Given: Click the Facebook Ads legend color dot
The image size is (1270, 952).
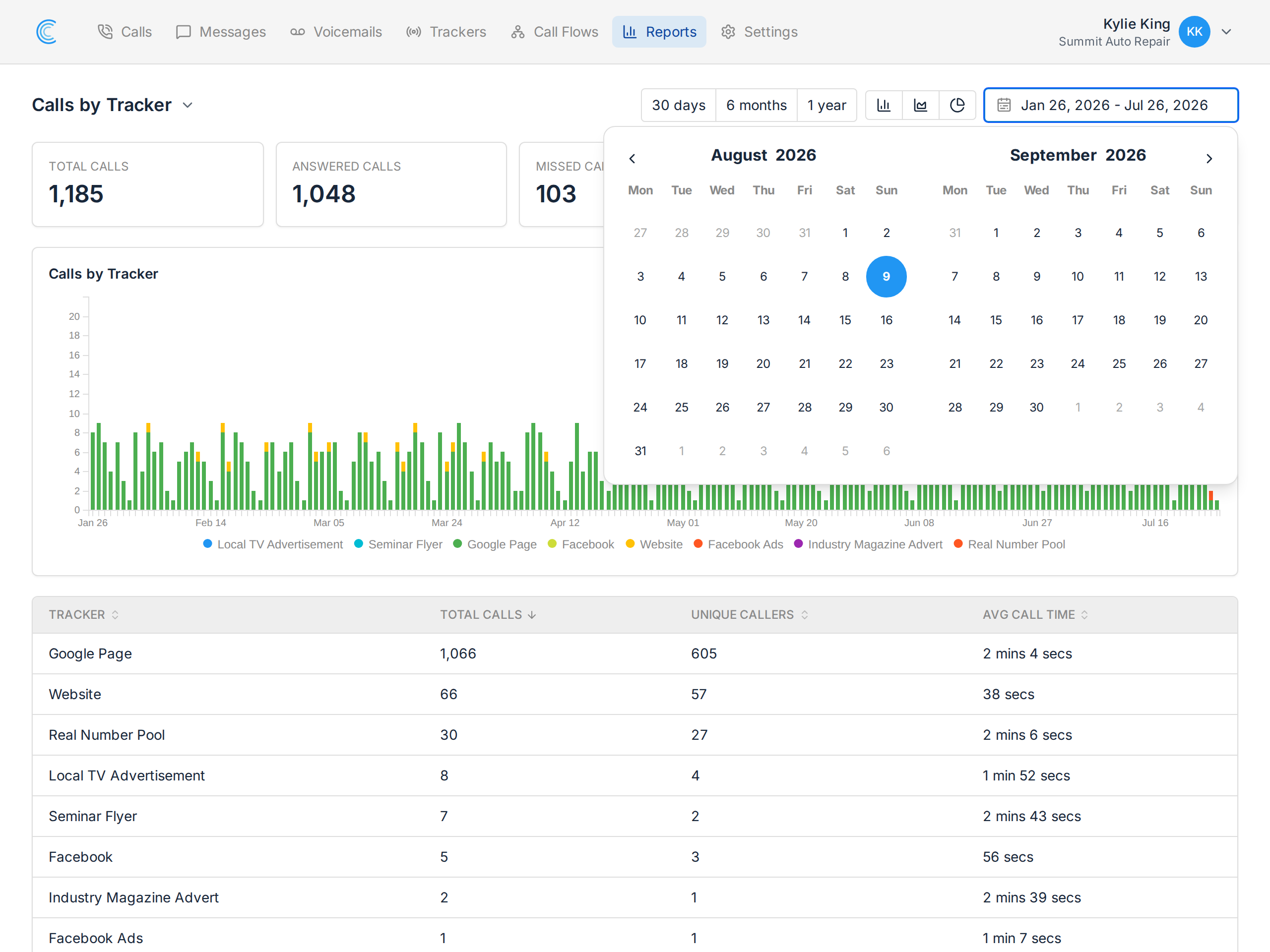Looking at the screenshot, I should click(698, 543).
